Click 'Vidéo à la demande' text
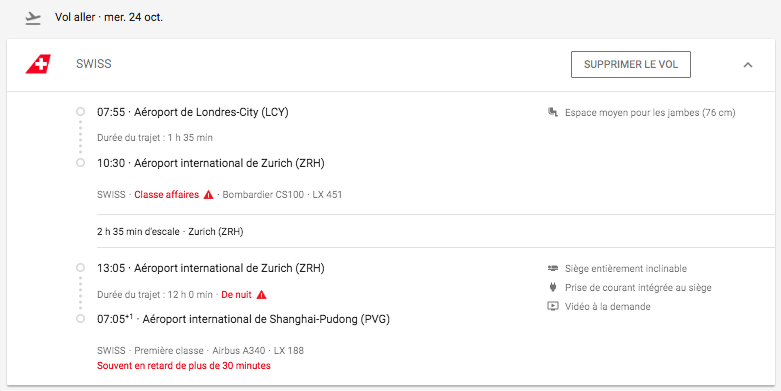The height and width of the screenshot is (391, 781). click(608, 307)
